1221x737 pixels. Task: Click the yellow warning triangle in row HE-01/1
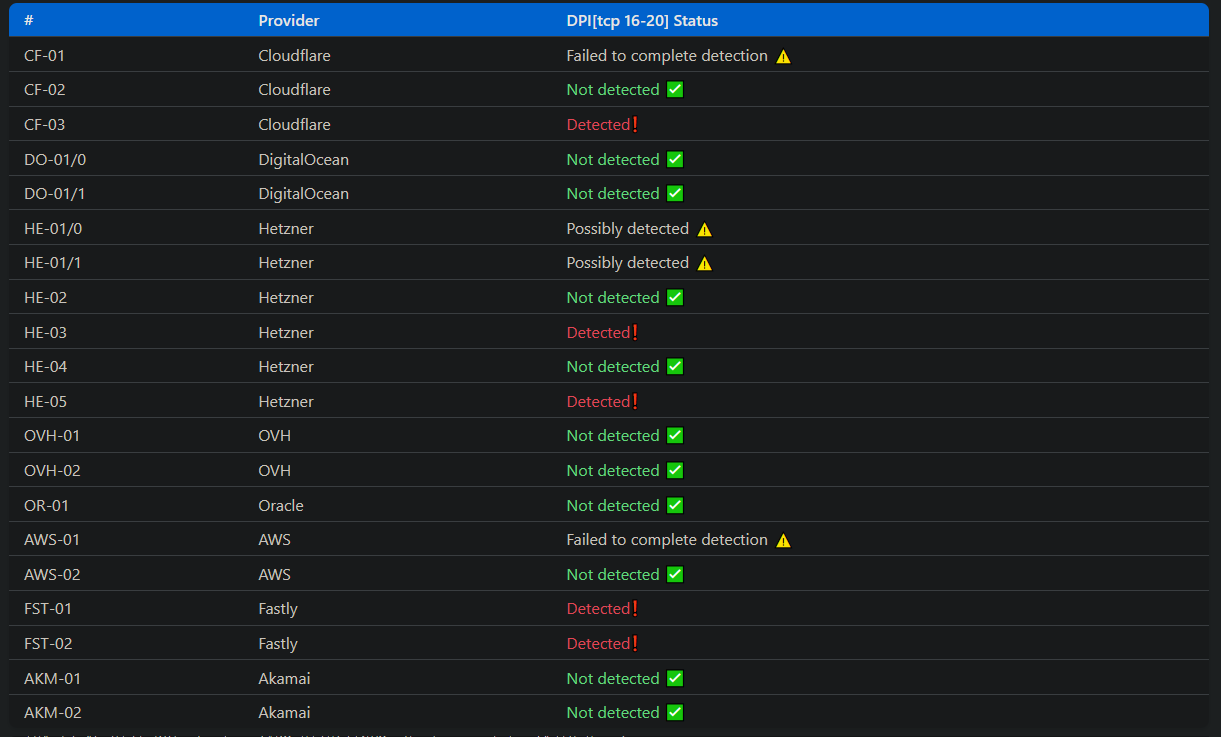pyautogui.click(x=705, y=263)
